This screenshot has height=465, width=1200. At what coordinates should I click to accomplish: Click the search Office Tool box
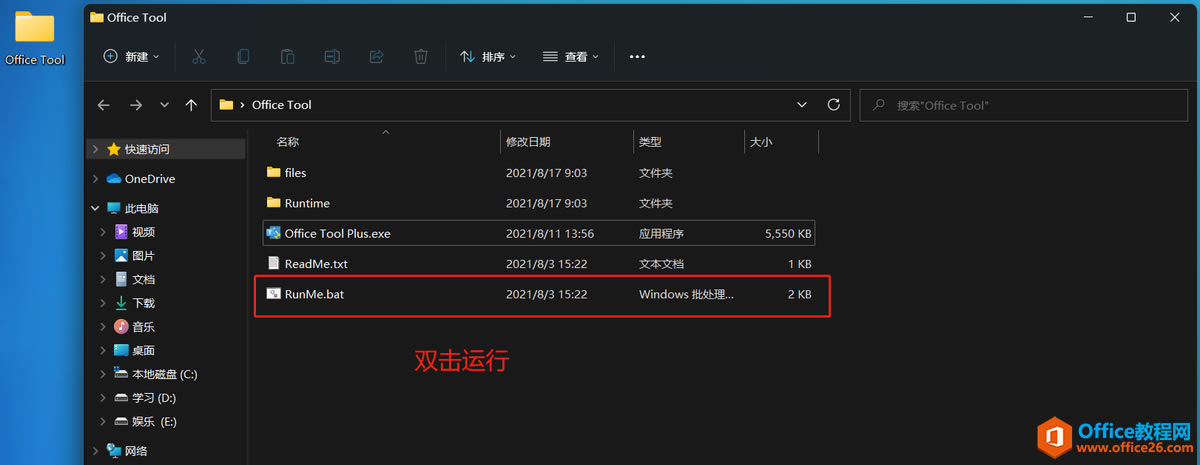(x=1025, y=104)
